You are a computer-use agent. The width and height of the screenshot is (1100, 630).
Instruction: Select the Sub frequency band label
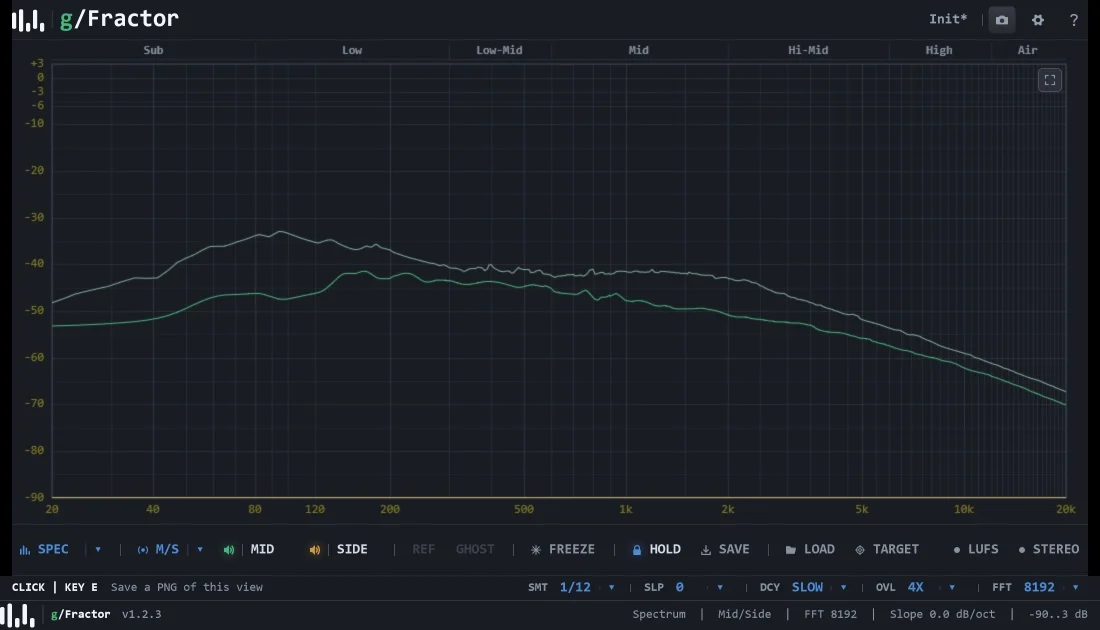(x=153, y=51)
